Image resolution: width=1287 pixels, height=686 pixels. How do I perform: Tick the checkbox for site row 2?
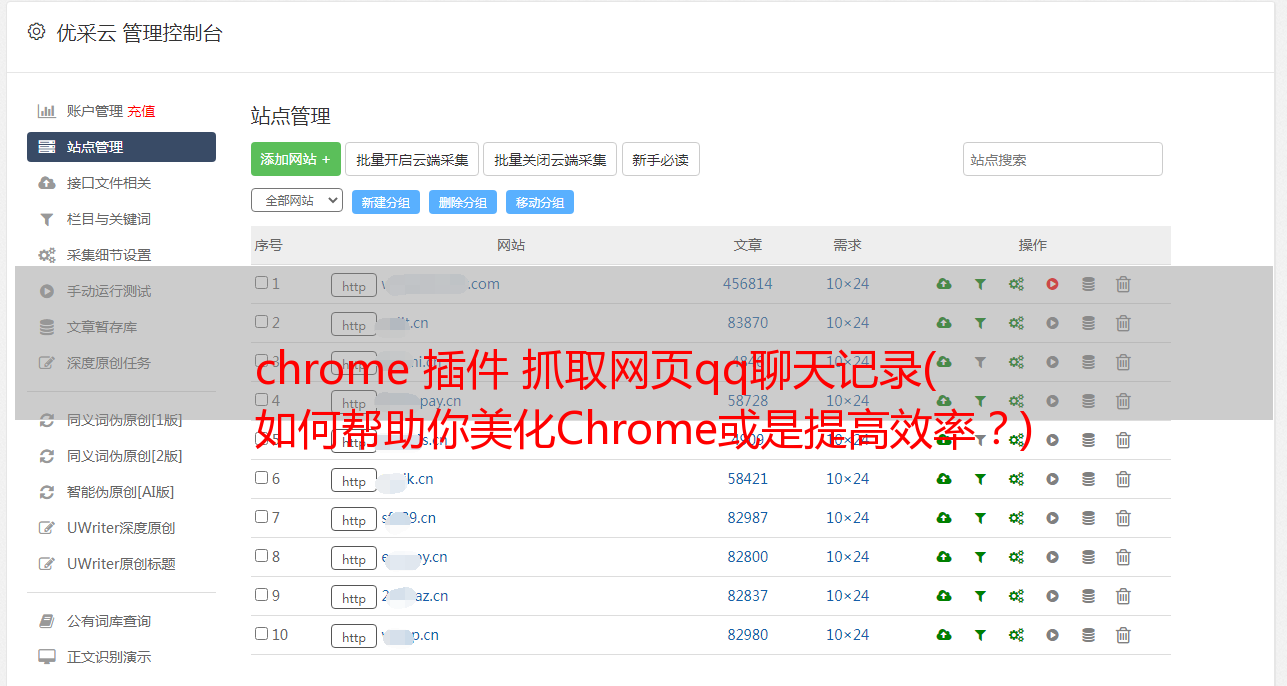(x=261, y=322)
